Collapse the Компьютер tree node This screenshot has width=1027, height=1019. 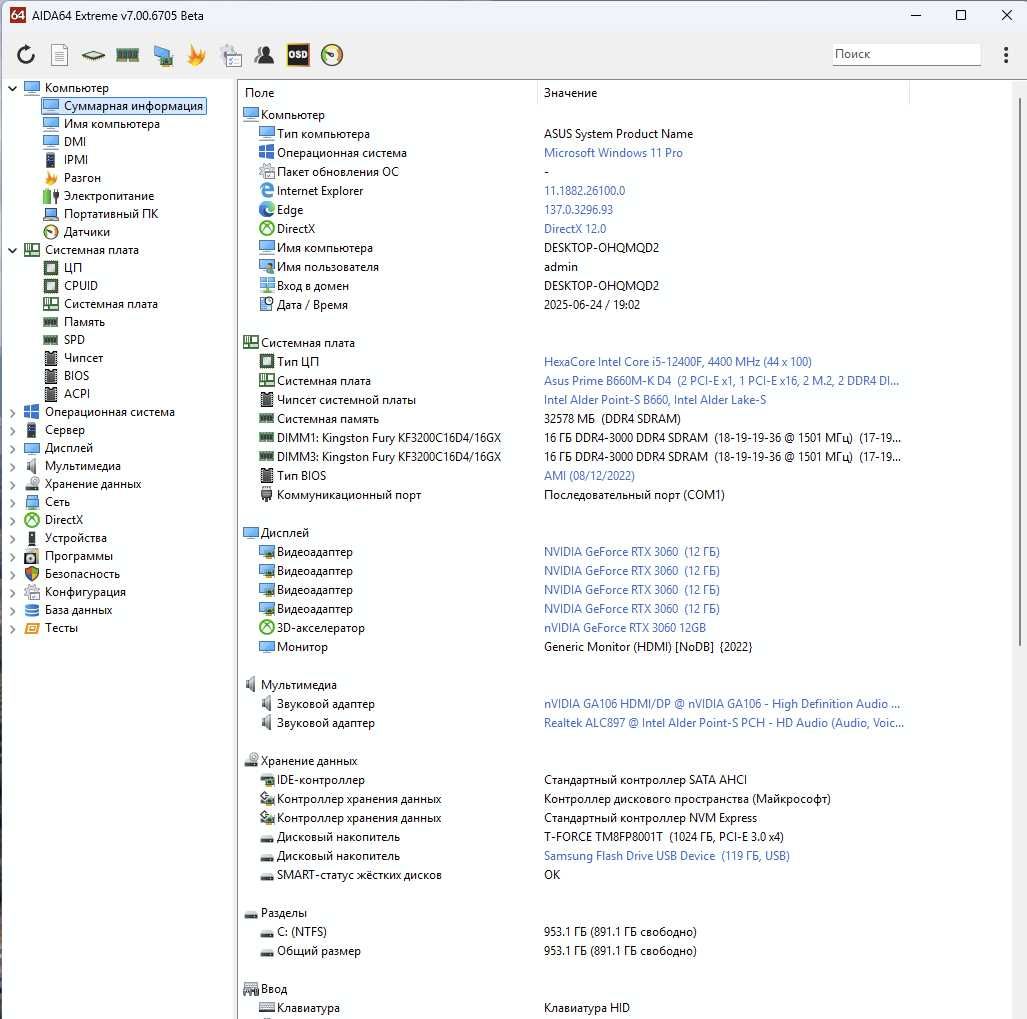point(12,88)
